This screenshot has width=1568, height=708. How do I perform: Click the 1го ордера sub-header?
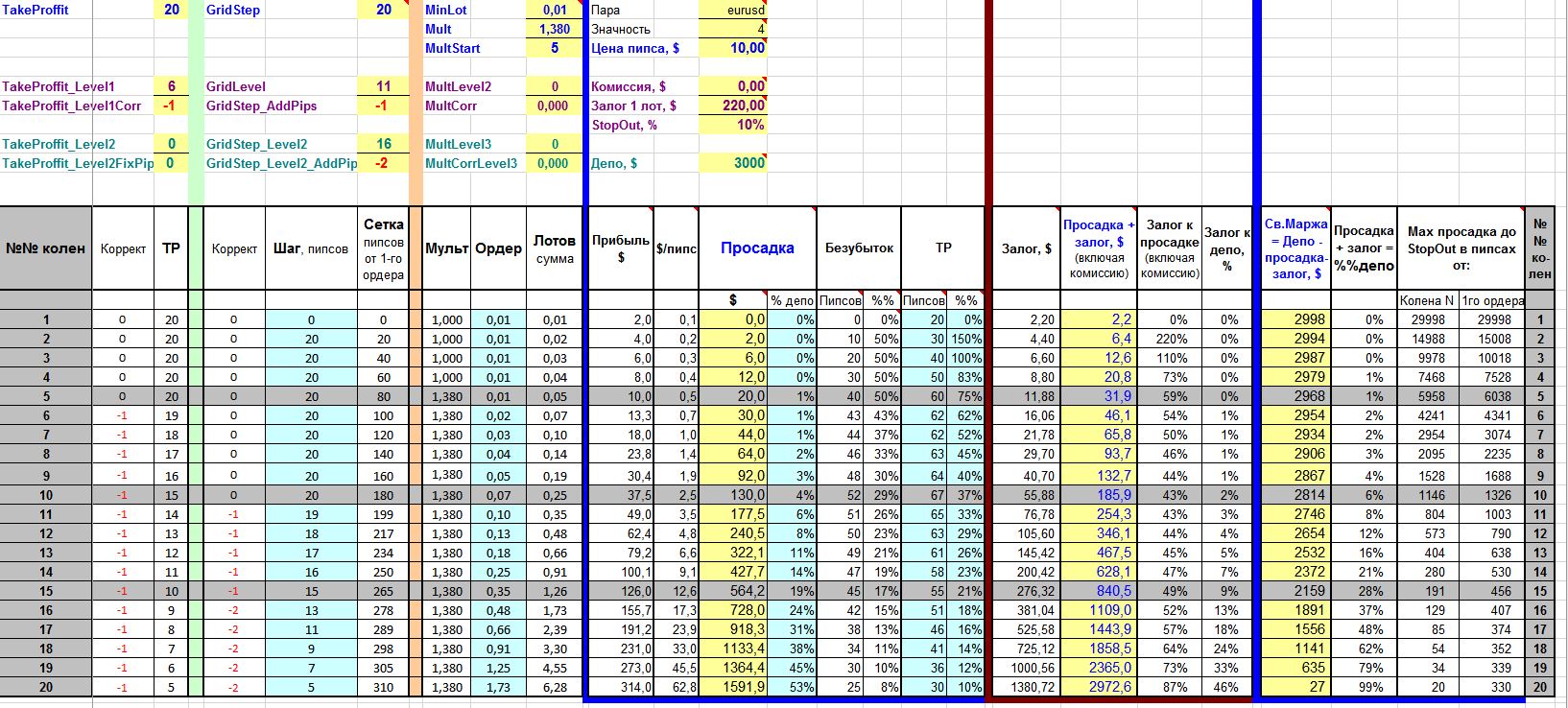1490,300
